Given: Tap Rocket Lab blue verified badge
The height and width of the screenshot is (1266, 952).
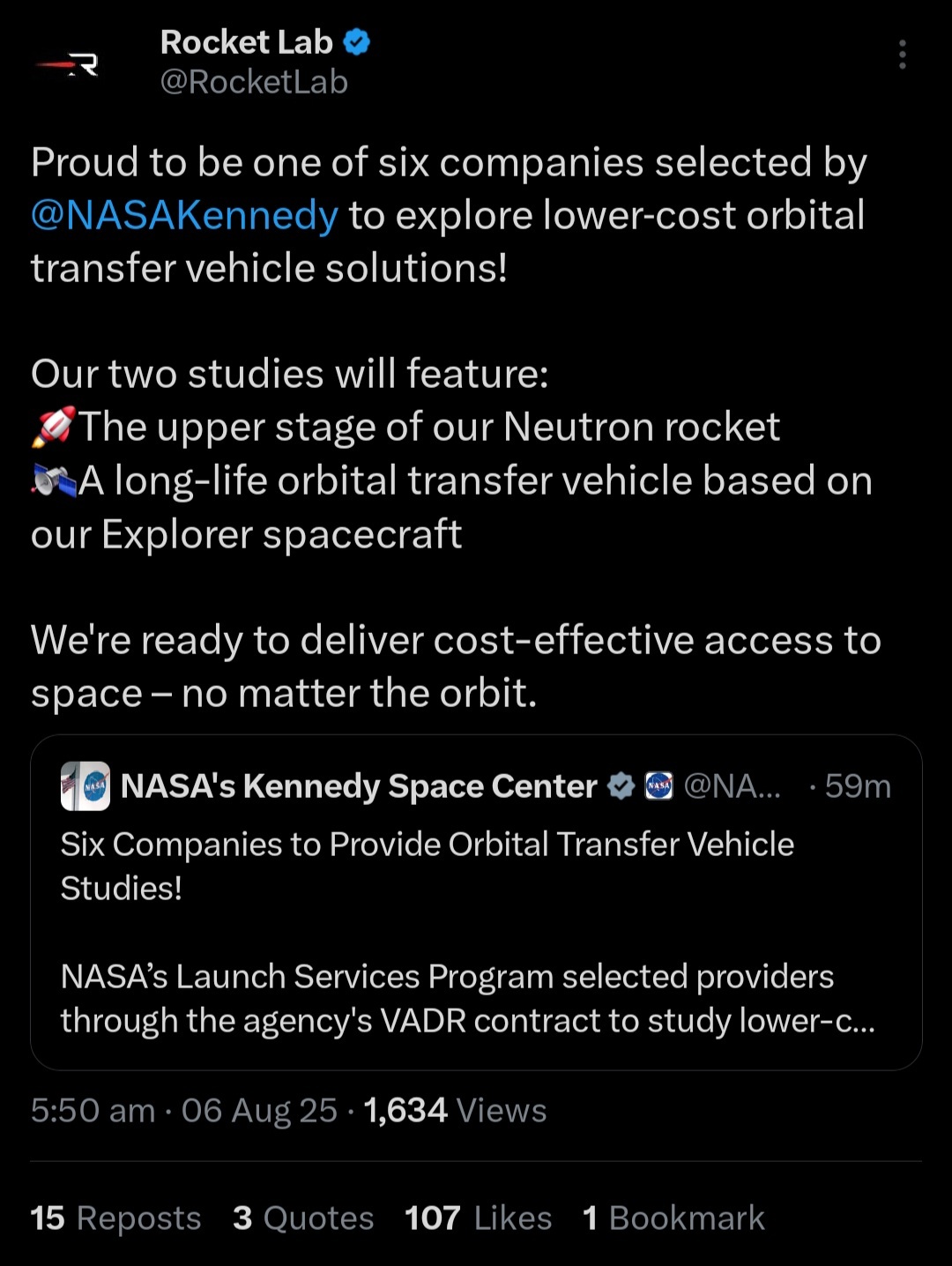Looking at the screenshot, I should (x=356, y=41).
